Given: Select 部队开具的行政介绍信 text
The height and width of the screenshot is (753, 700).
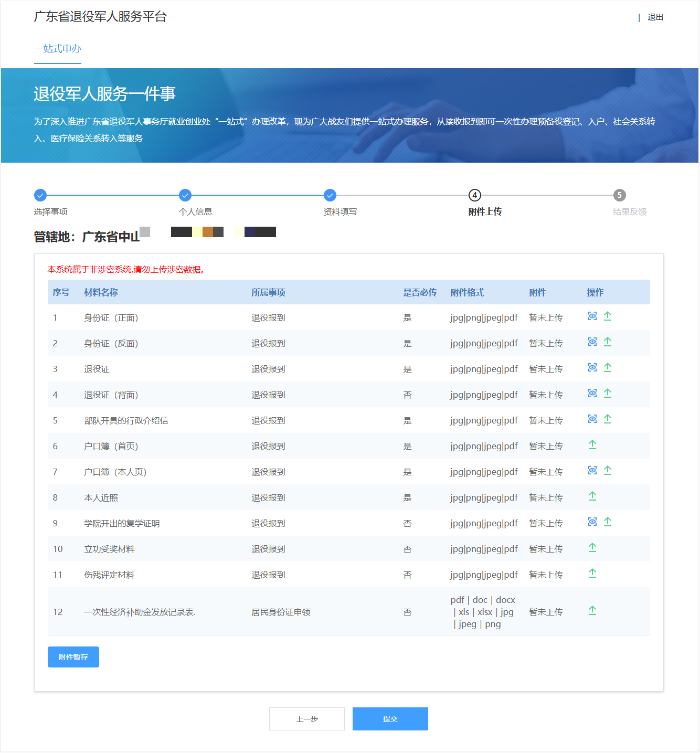Looking at the screenshot, I should click(x=126, y=421).
